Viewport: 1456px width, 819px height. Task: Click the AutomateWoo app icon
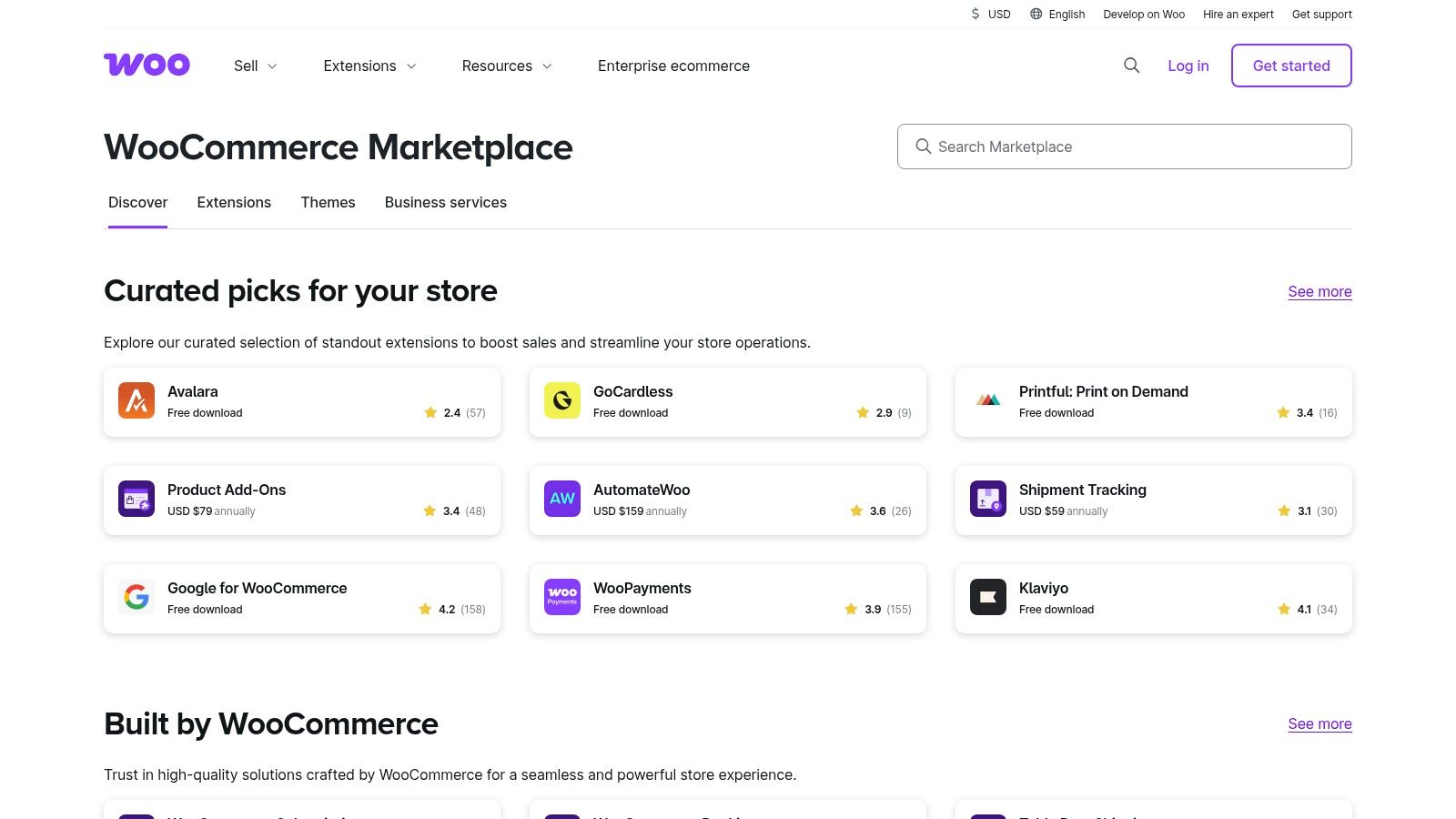561,499
